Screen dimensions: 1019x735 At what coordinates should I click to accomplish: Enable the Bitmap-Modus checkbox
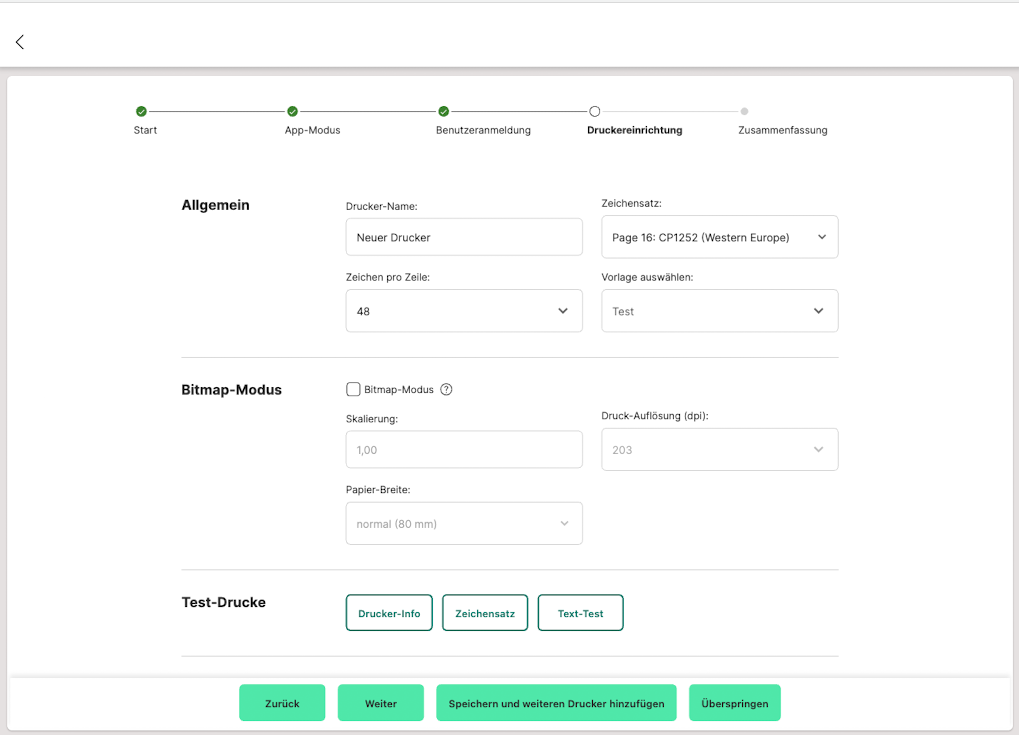tap(353, 390)
